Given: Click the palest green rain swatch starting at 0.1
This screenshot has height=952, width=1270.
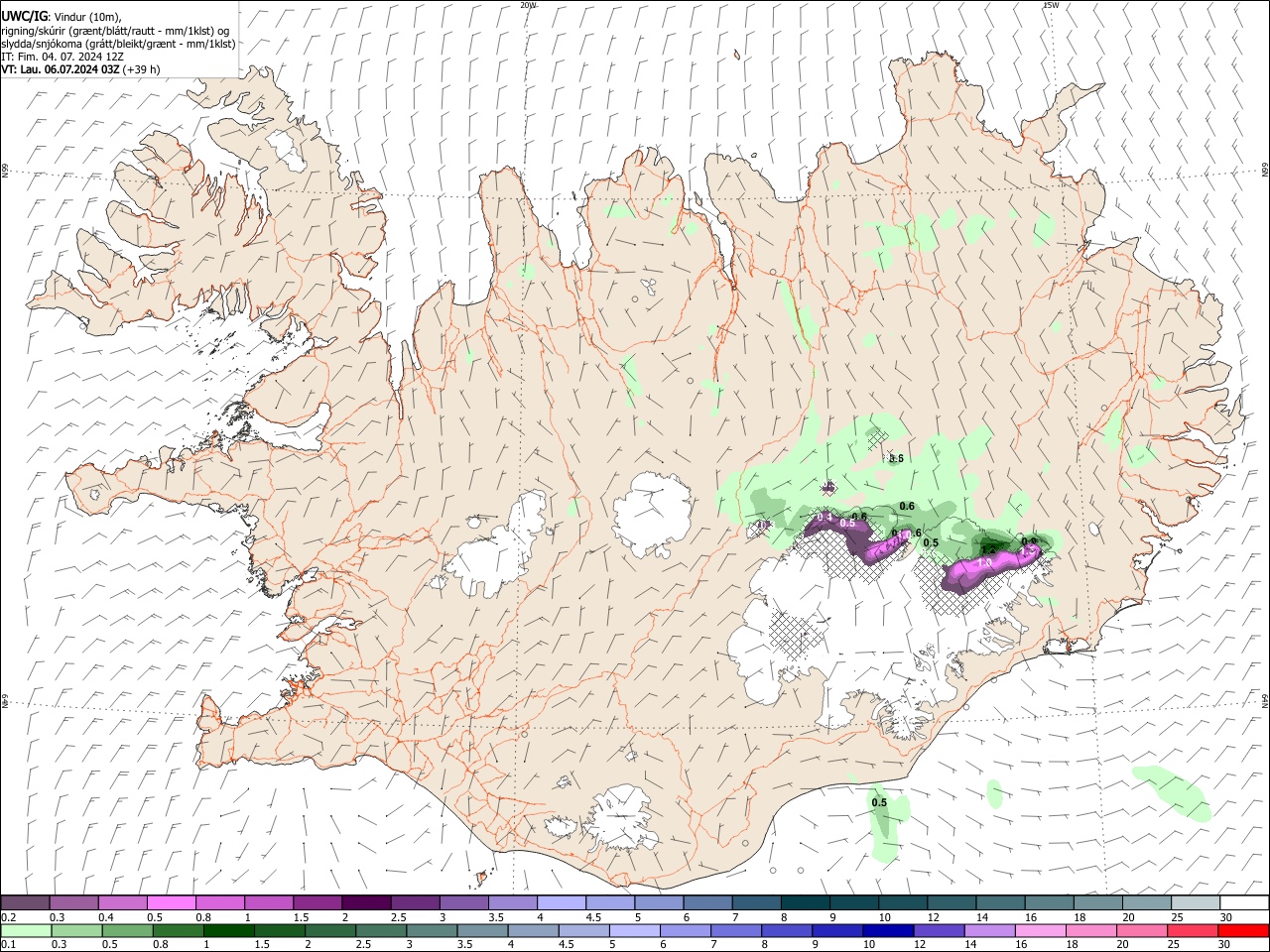Looking at the screenshot, I should click(26, 930).
